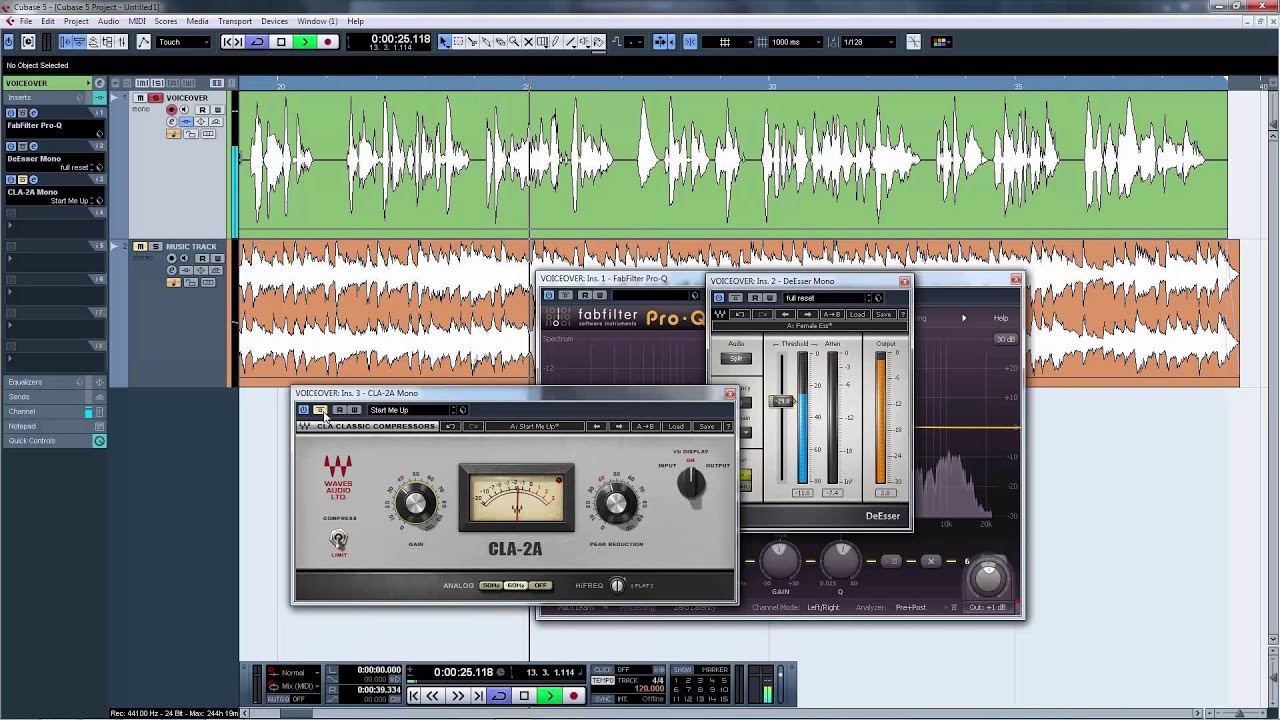
Task: Click Pro-Q Channel Mode Left/Right
Action: coord(823,607)
